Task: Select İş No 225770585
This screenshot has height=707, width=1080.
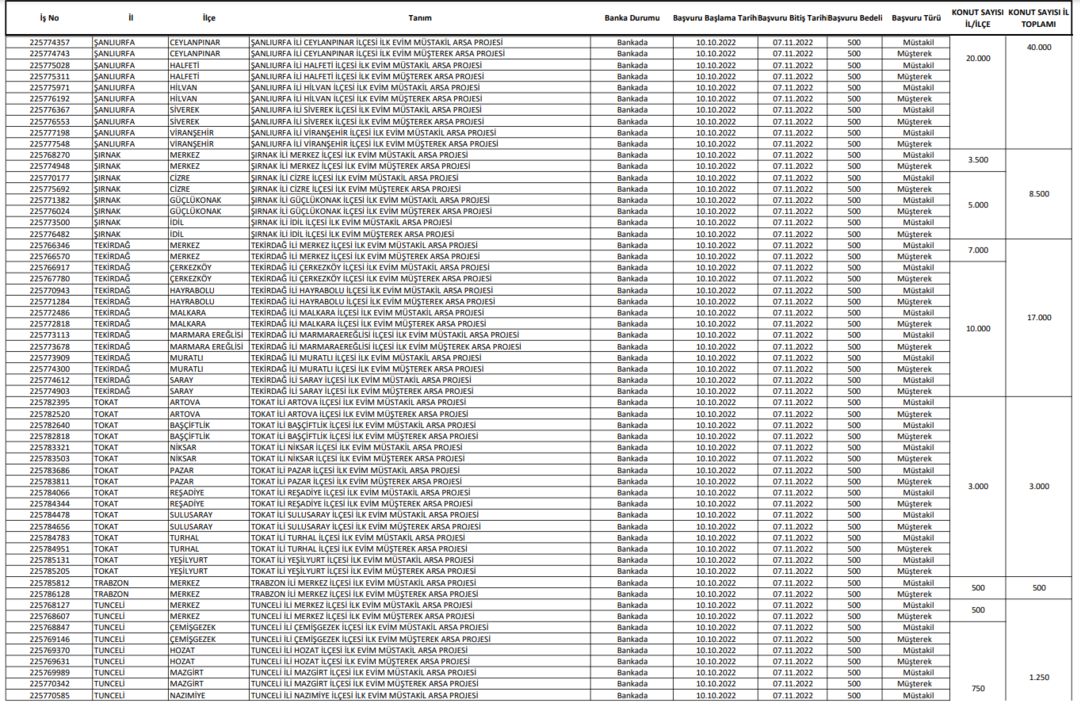Action: 50,695
